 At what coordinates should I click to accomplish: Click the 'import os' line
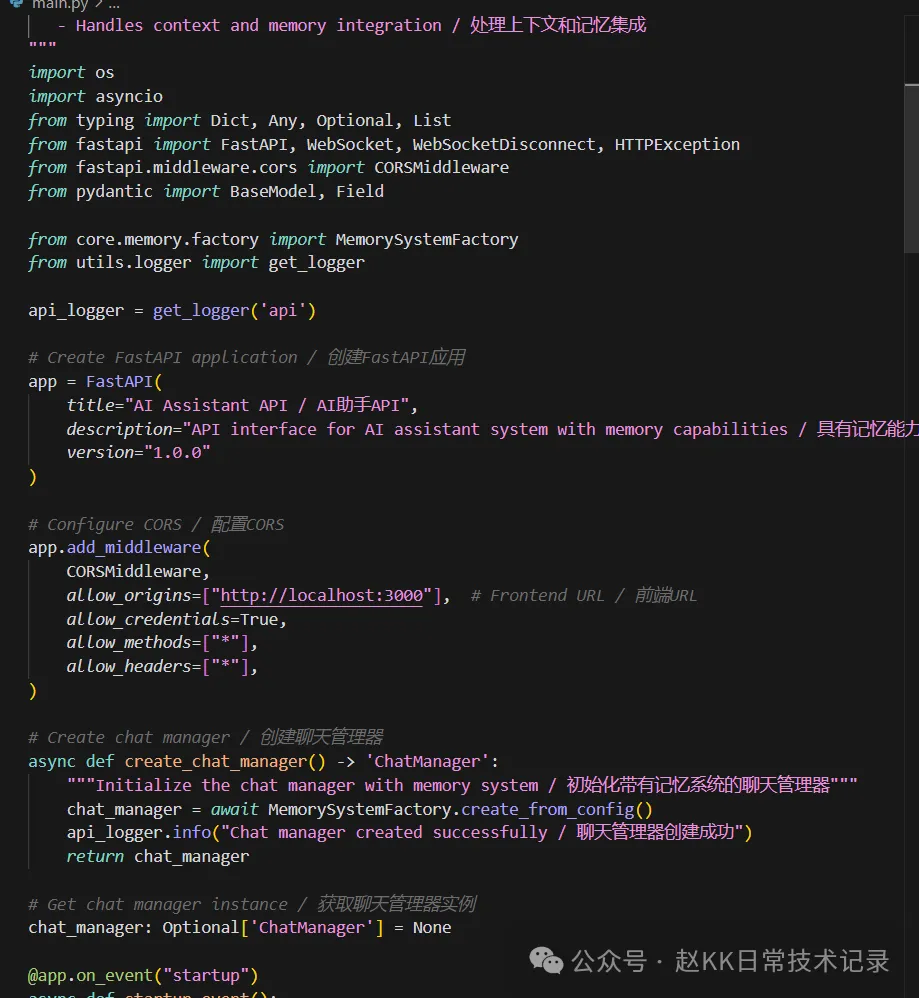click(x=71, y=73)
